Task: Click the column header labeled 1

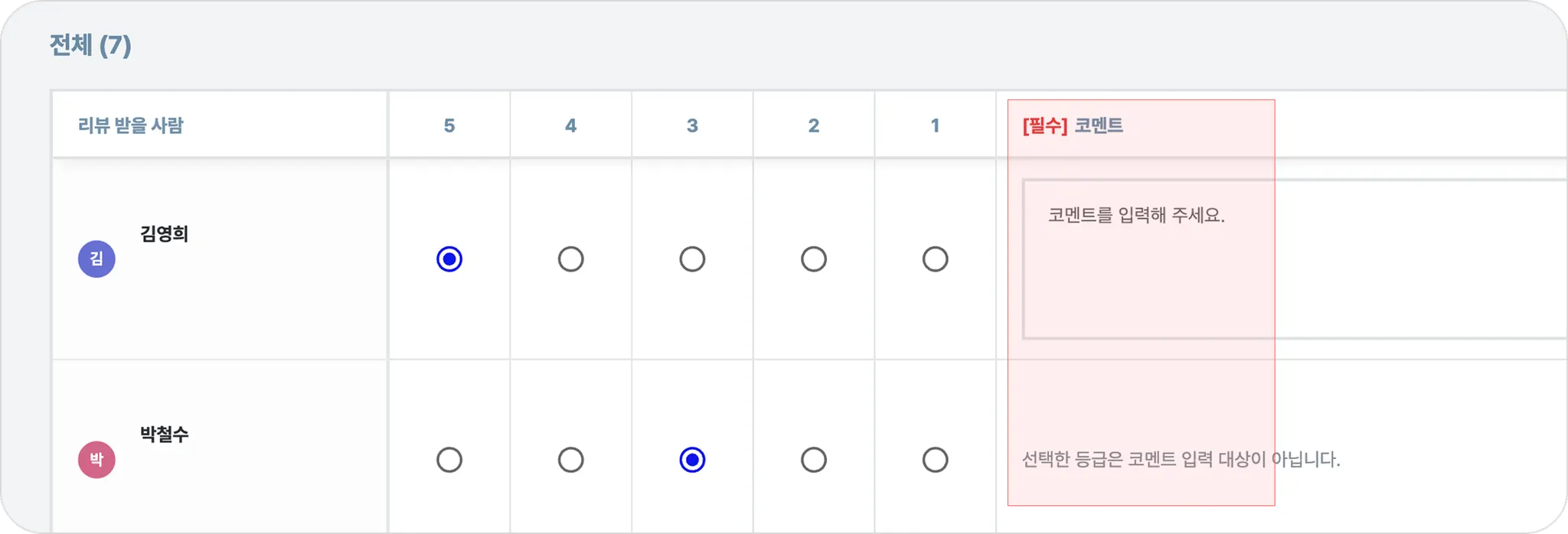Action: pyautogui.click(x=935, y=125)
